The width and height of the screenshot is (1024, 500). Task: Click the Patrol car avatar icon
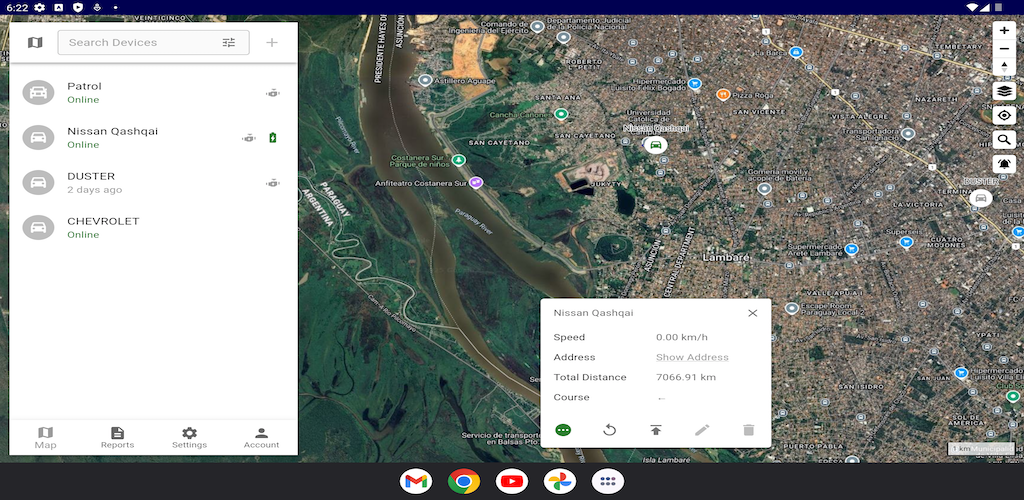pos(39,93)
